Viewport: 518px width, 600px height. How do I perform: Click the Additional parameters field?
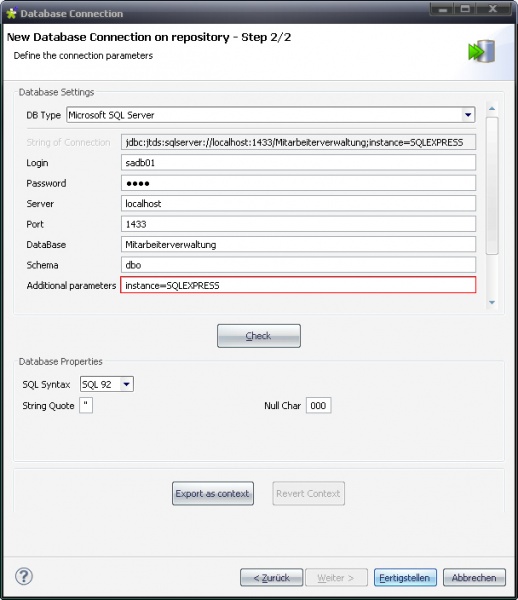298,285
